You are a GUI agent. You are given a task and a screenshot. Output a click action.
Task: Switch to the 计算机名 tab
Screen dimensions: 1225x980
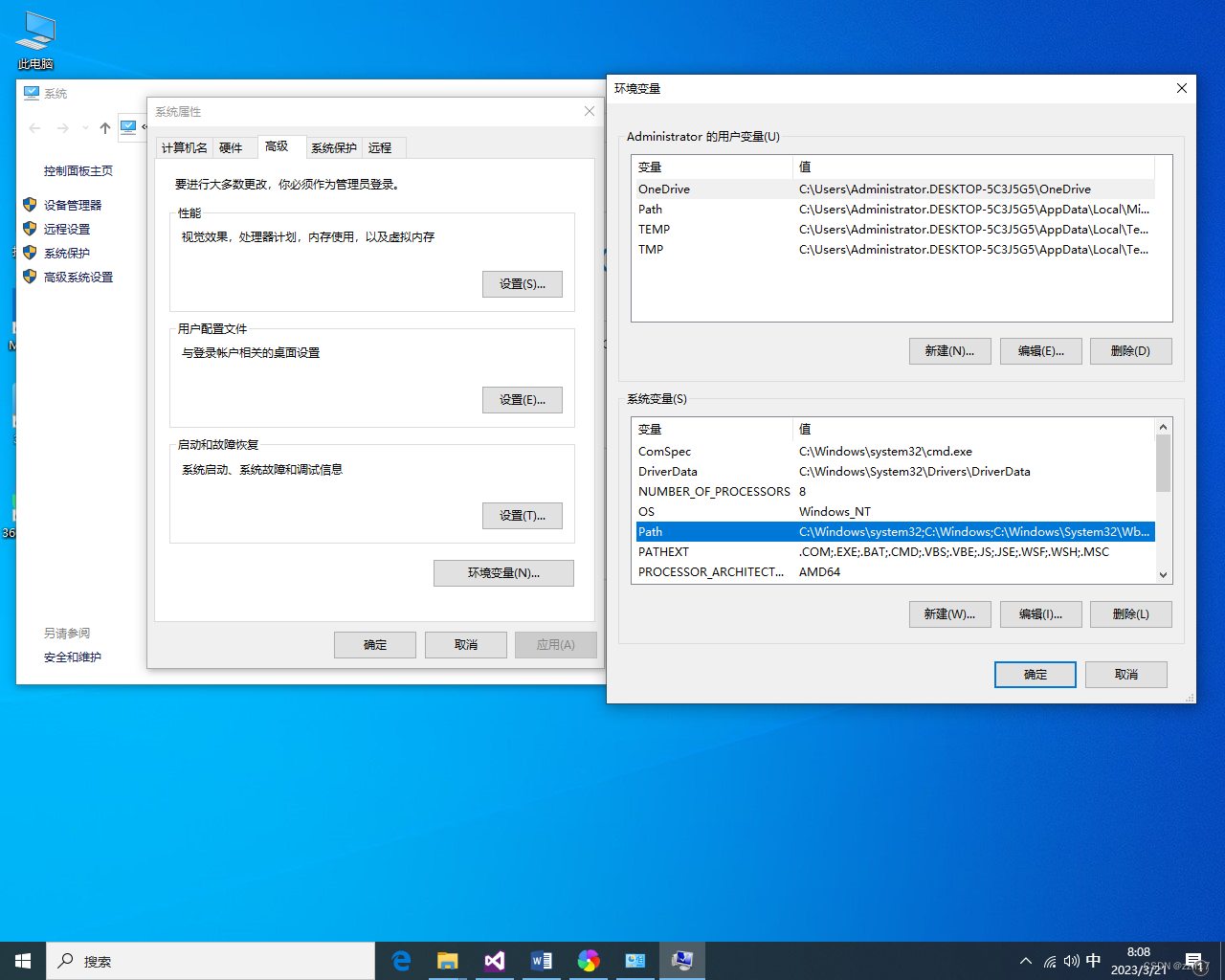pos(184,146)
